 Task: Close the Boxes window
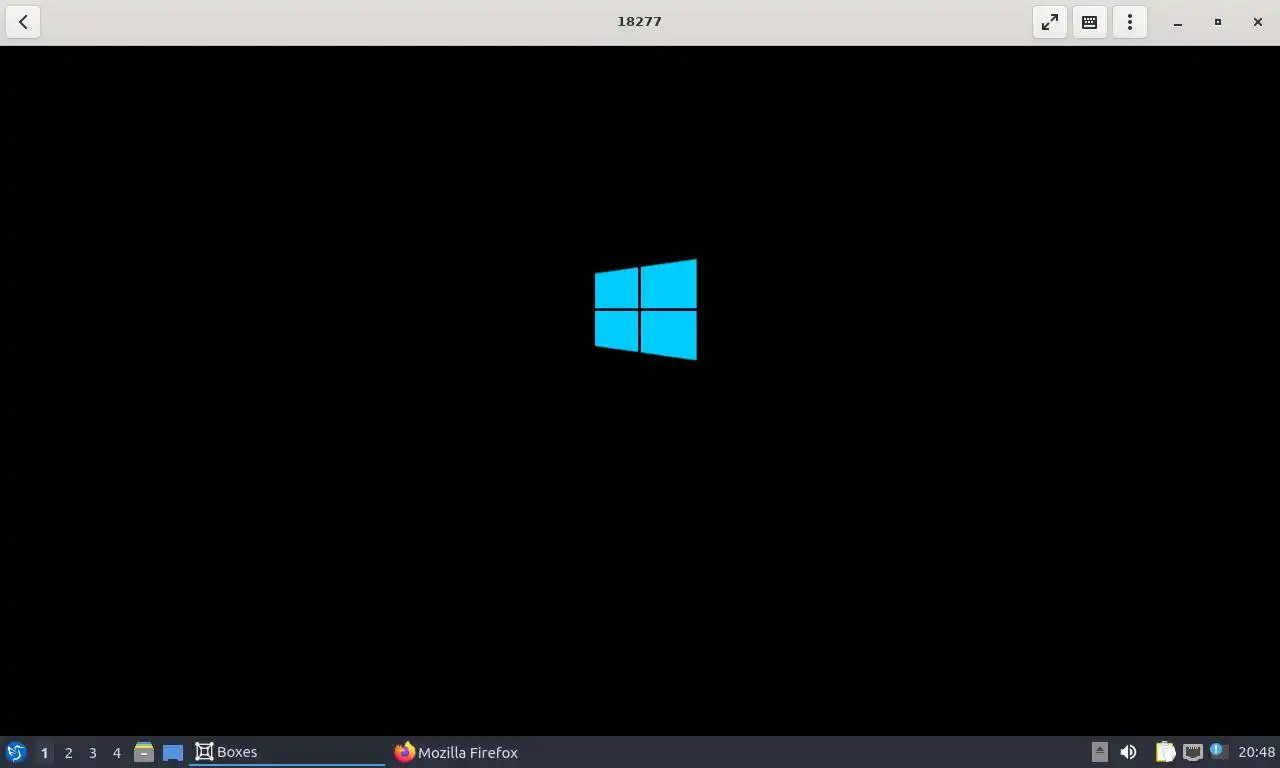point(1258,22)
